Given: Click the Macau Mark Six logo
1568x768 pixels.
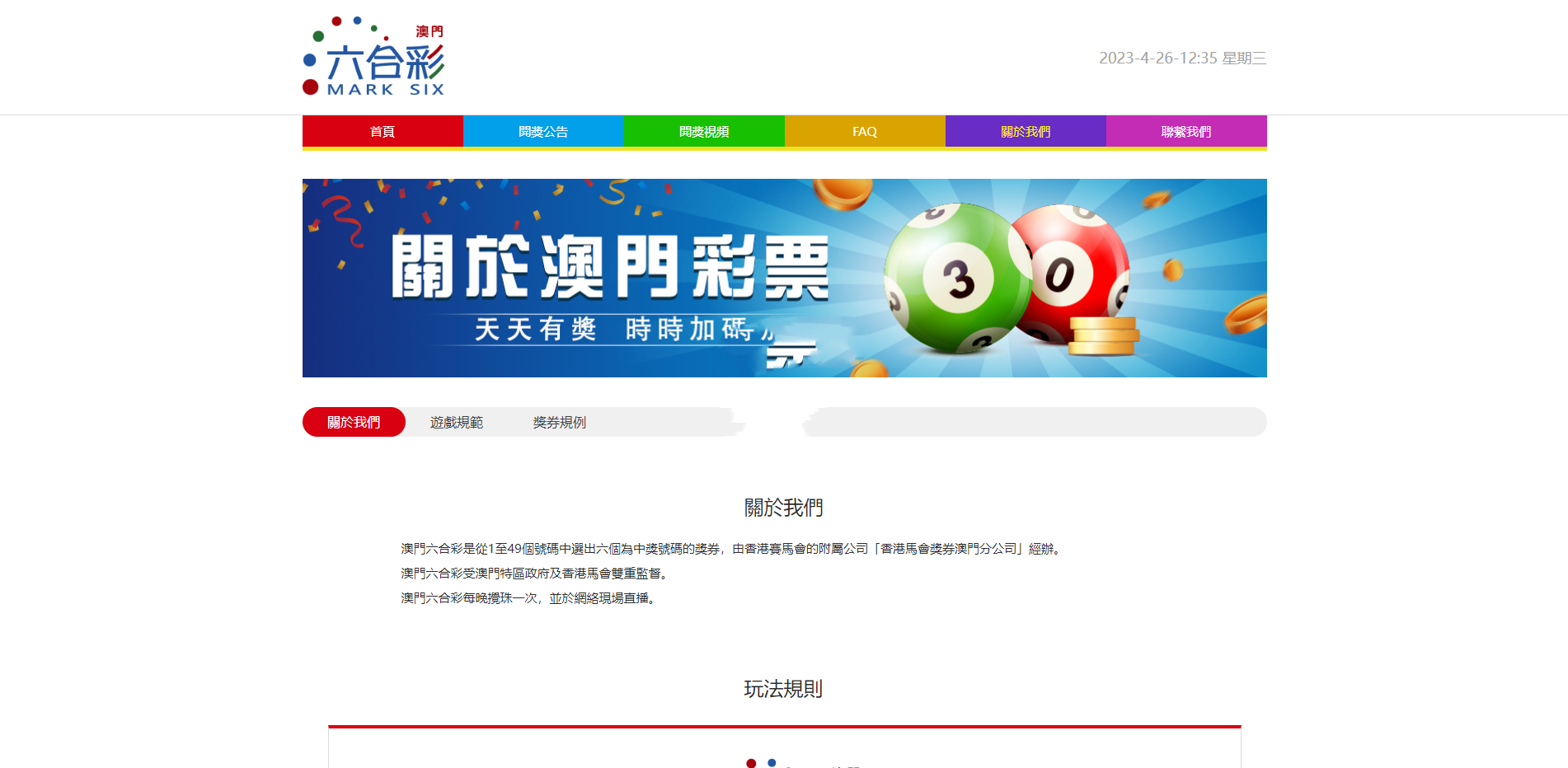Looking at the screenshot, I should [x=374, y=57].
